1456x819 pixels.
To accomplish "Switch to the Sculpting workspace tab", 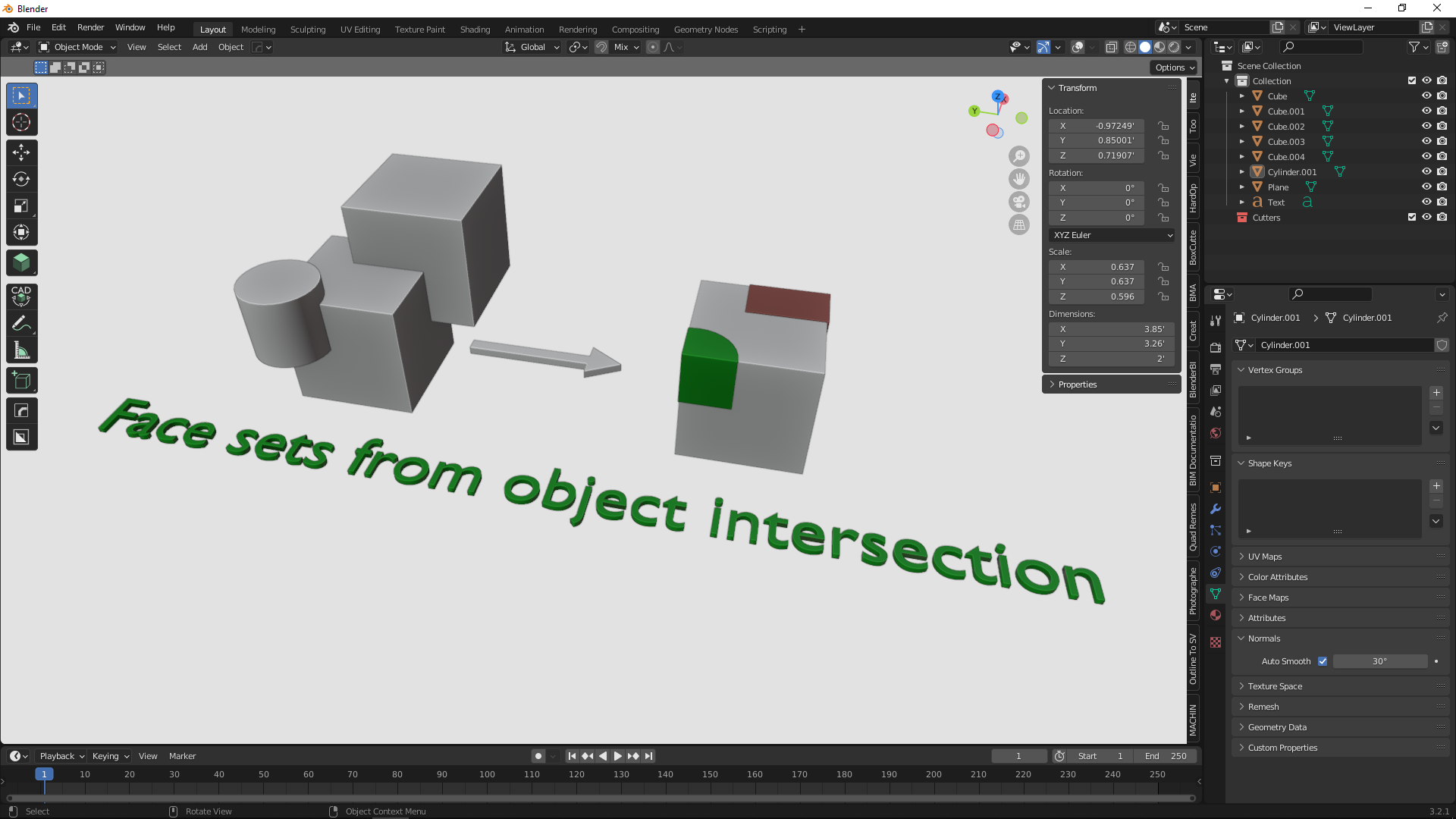I will point(308,30).
